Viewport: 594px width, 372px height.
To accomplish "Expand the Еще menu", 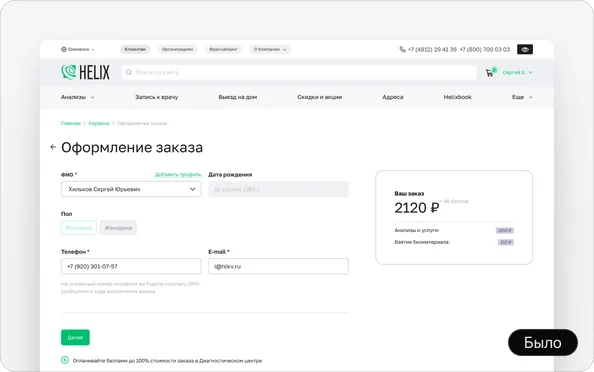I will click(522, 97).
